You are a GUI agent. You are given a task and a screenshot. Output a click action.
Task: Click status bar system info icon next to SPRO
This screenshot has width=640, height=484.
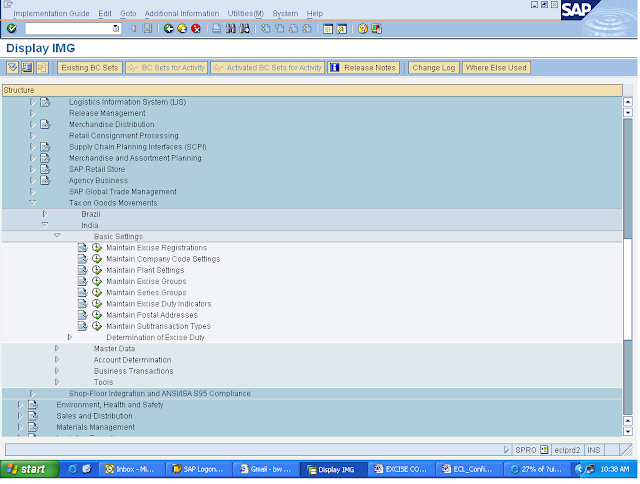point(544,450)
